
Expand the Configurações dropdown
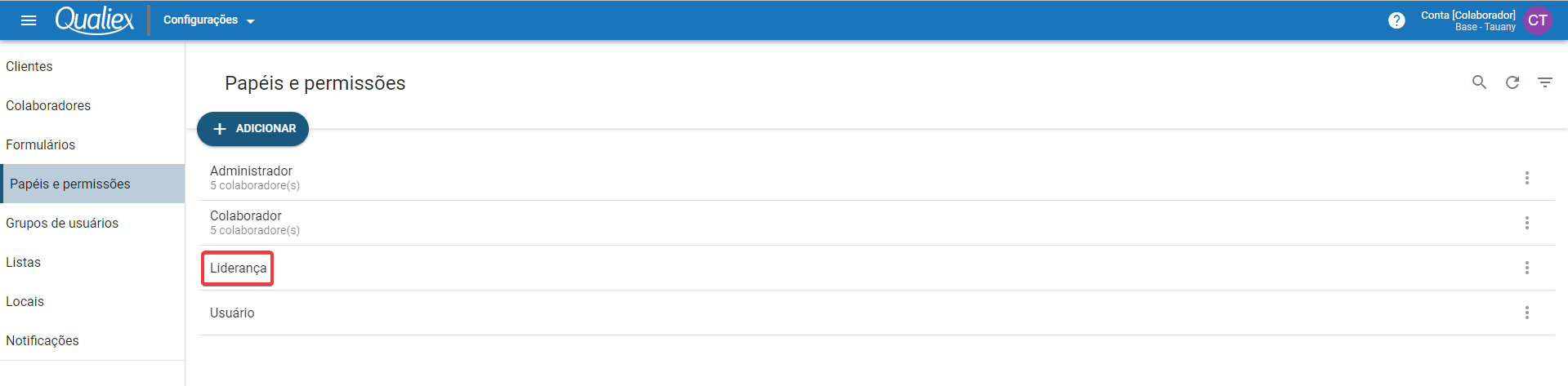[209, 20]
